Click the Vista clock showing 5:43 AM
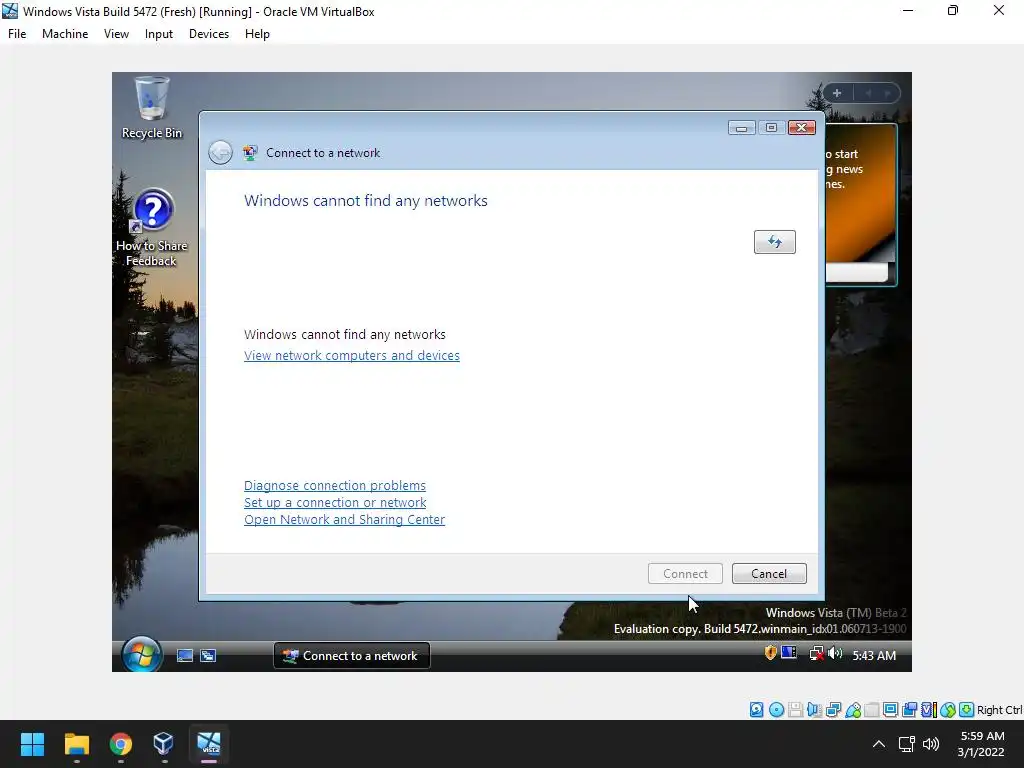 pos(874,655)
